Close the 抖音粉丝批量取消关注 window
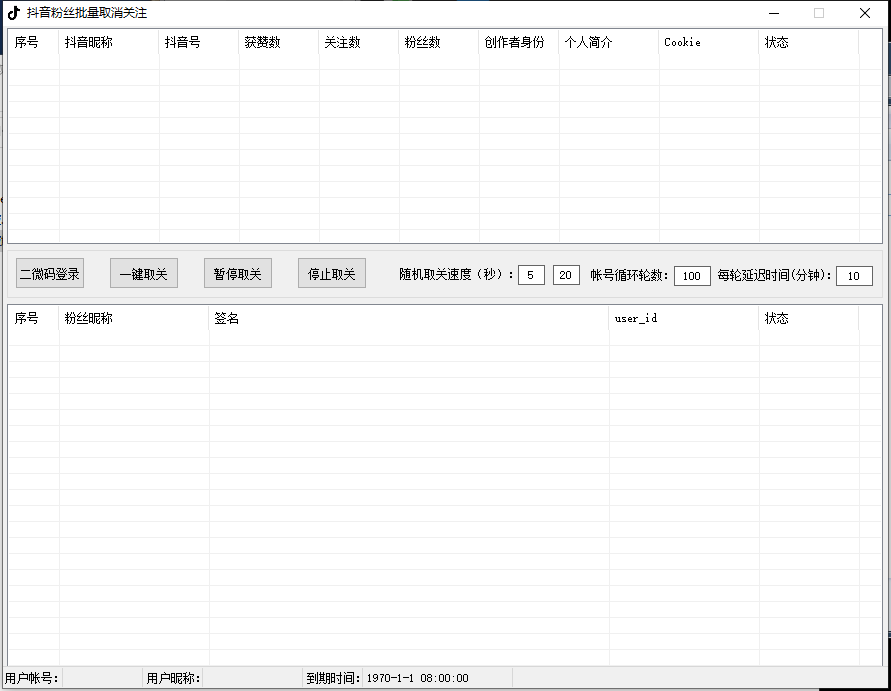The image size is (891, 691). point(865,13)
